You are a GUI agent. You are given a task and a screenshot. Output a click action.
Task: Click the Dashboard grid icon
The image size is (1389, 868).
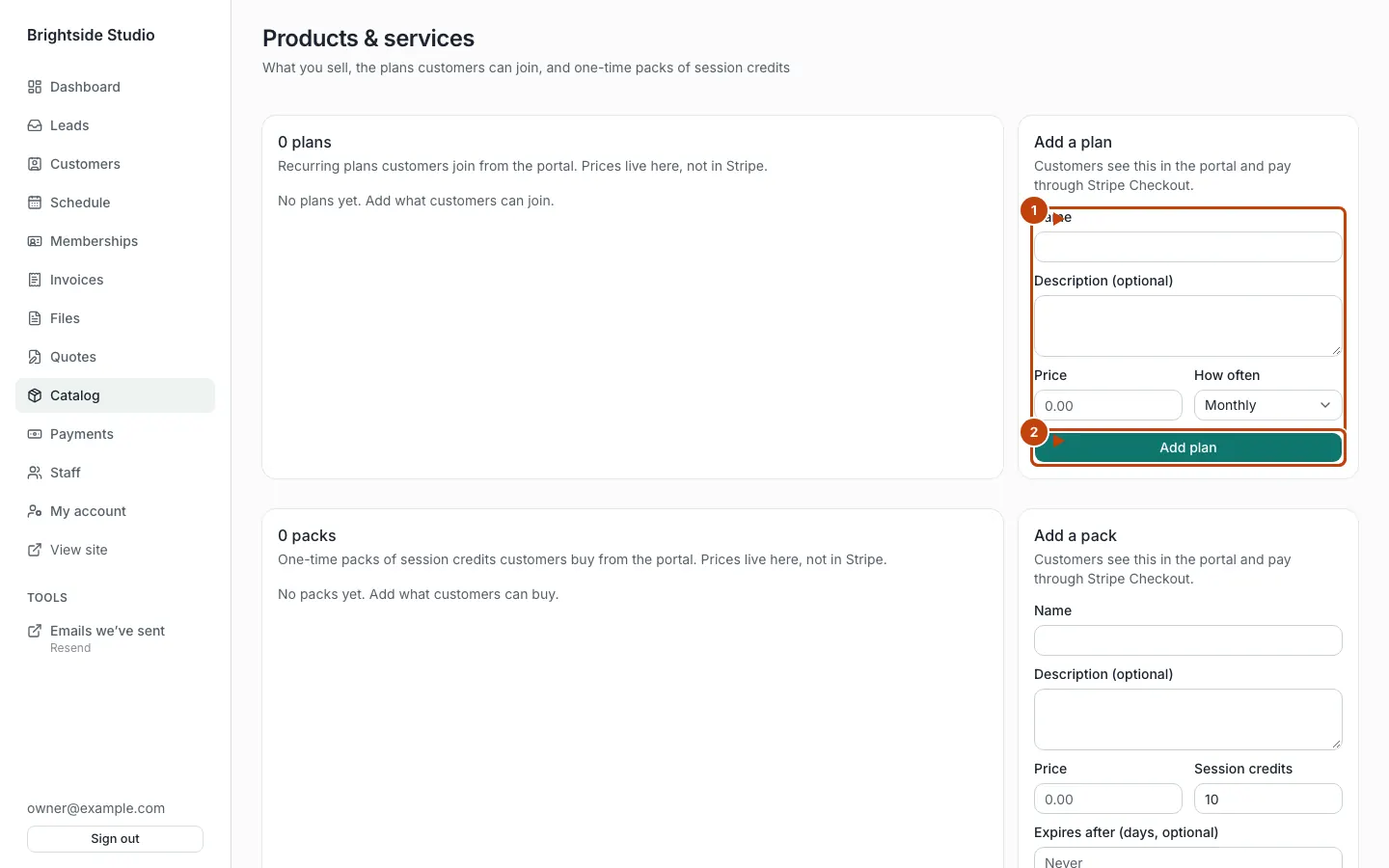[35, 87]
